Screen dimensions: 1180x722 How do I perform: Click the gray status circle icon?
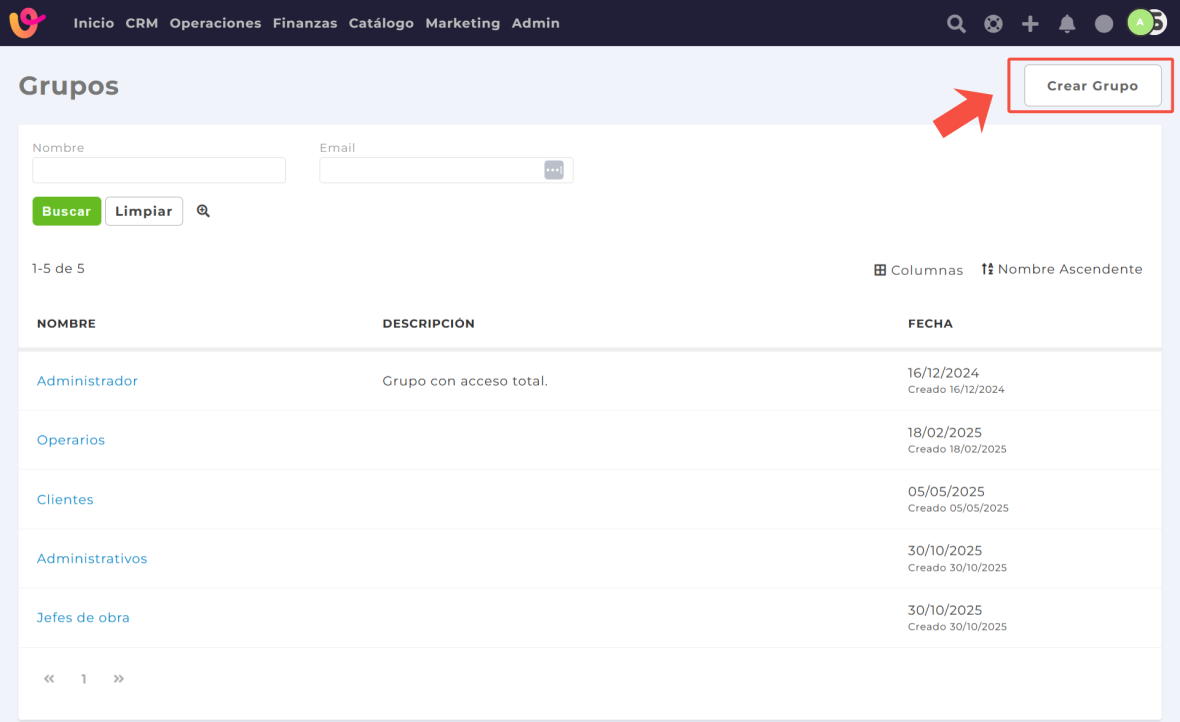click(1104, 24)
